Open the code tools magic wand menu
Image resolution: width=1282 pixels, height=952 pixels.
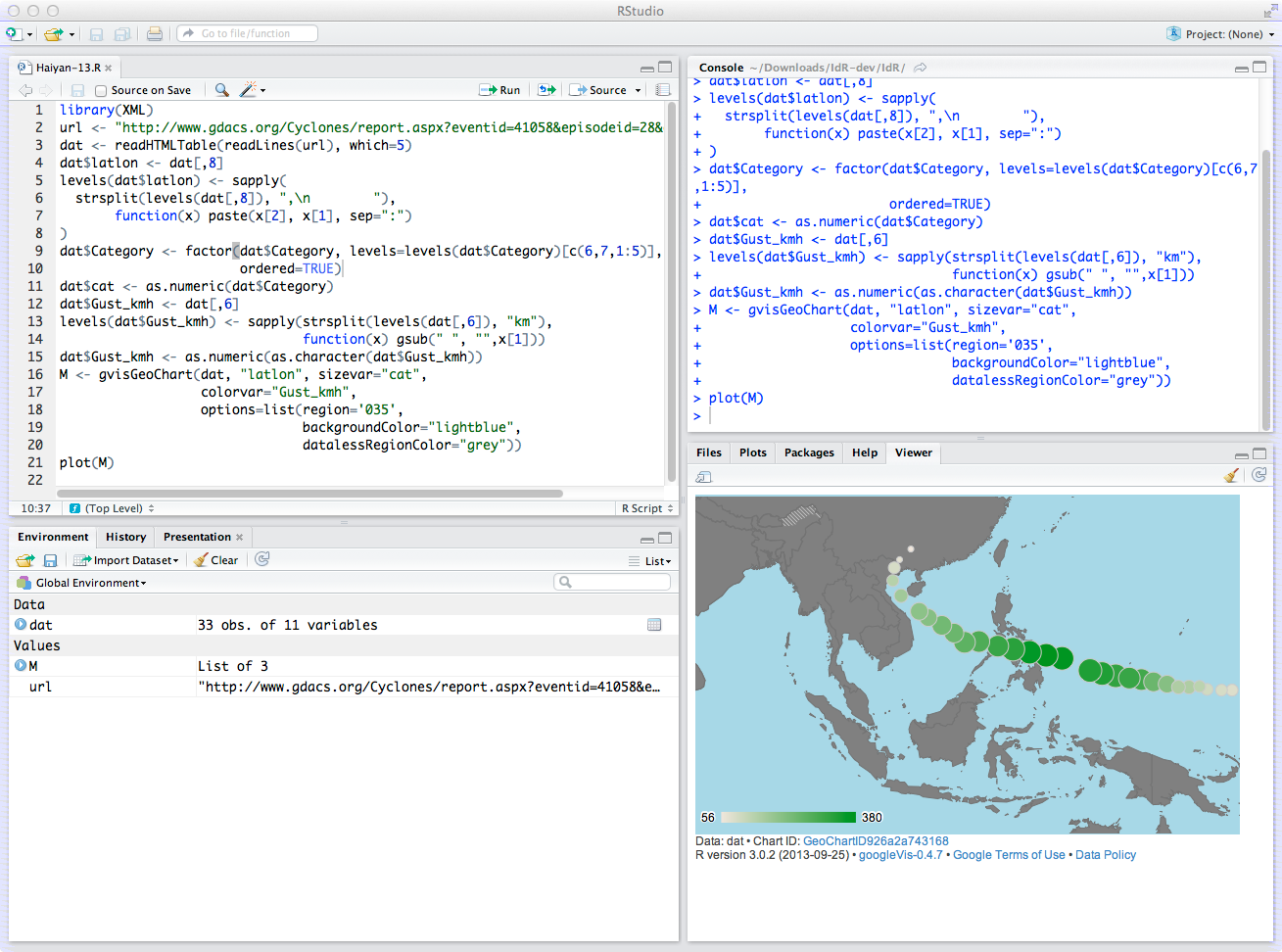pyautogui.click(x=251, y=90)
